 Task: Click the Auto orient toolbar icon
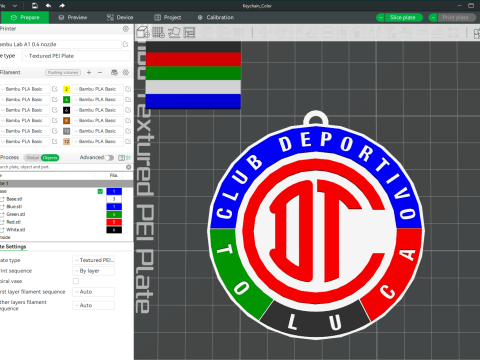tap(174, 32)
